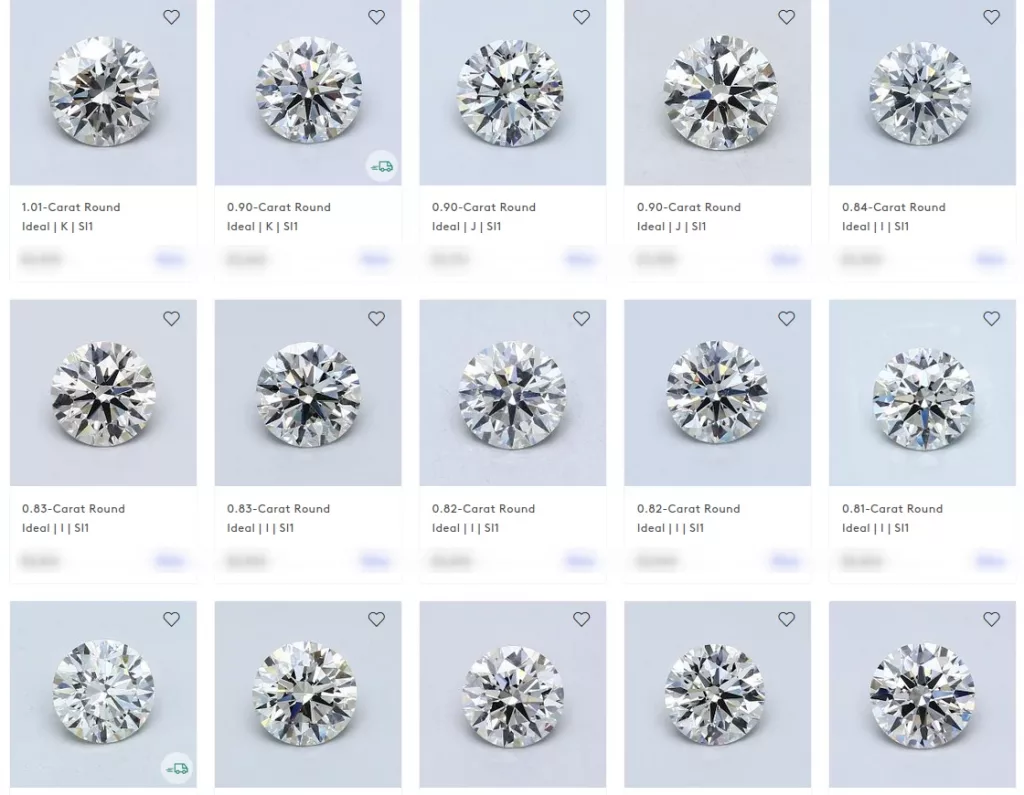Click blurred view link under 0.81-Carat diamond
Viewport: 1024px width, 795px height.
[x=990, y=560]
